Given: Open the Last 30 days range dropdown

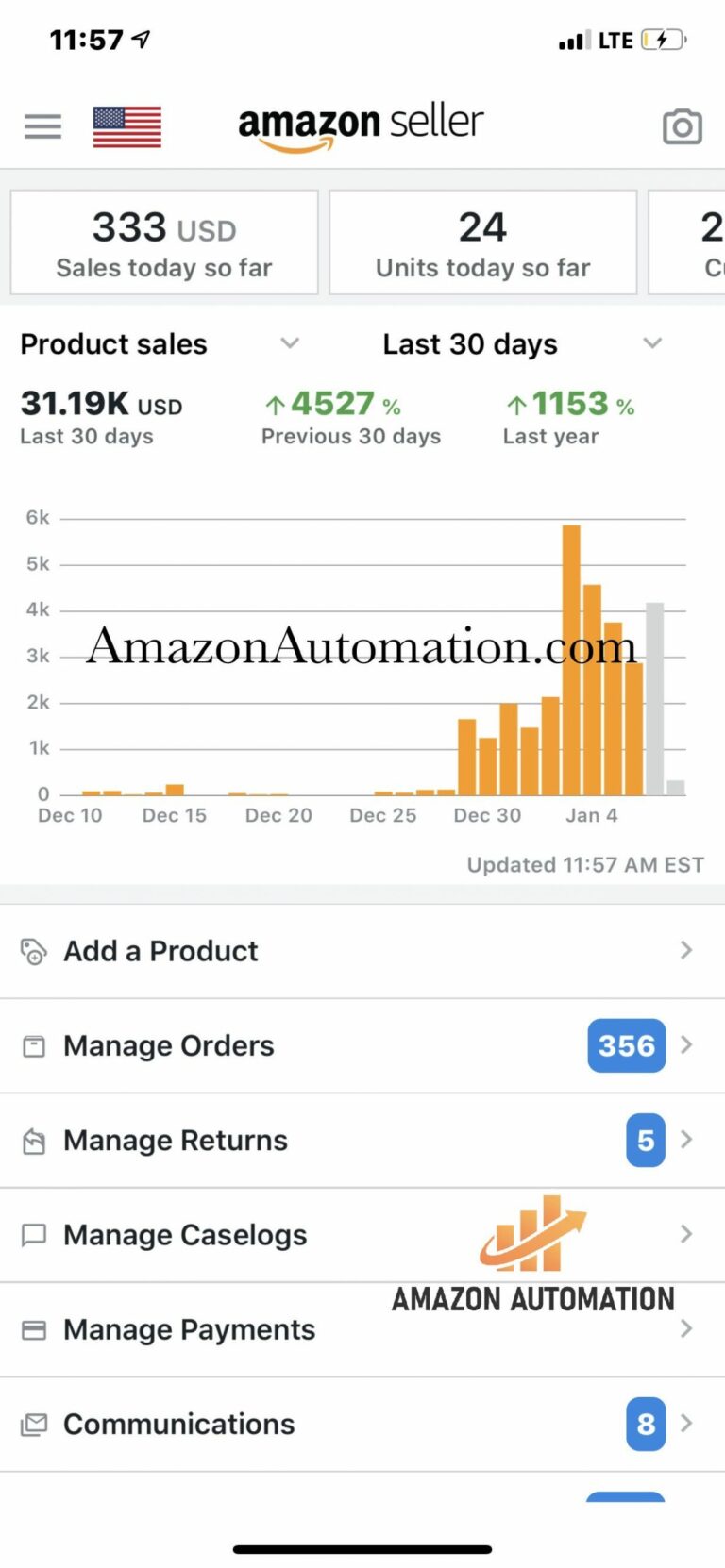Looking at the screenshot, I should click(651, 343).
